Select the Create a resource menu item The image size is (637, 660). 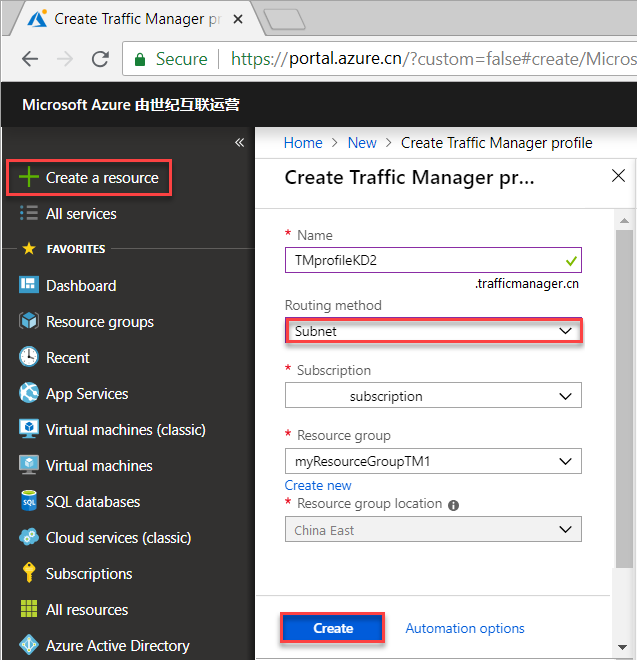click(89, 177)
